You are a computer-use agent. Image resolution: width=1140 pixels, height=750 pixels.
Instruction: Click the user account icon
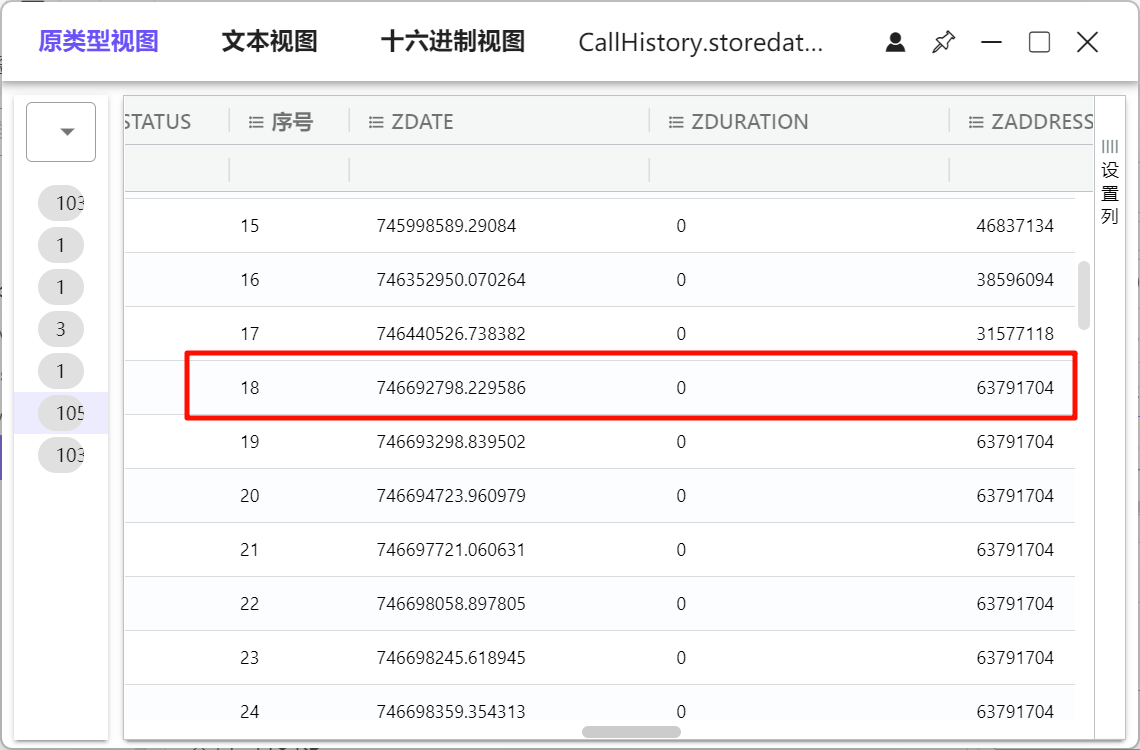895,42
